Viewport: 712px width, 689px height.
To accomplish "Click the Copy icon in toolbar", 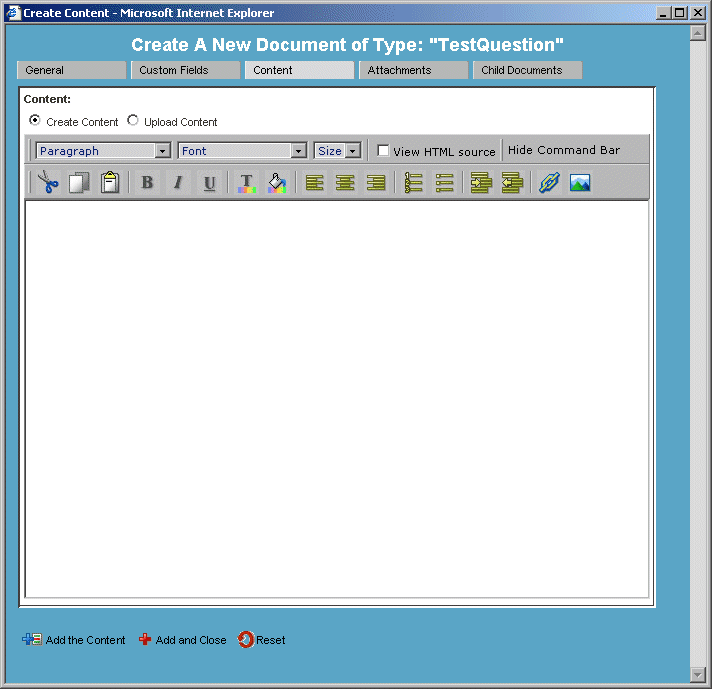I will [79, 183].
